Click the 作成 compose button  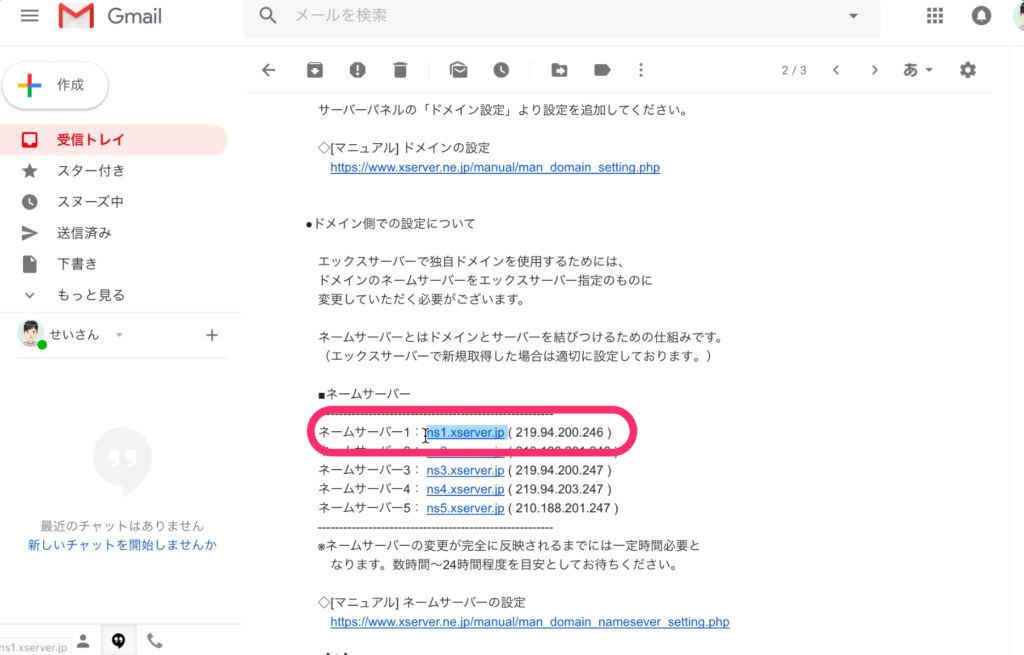click(56, 86)
